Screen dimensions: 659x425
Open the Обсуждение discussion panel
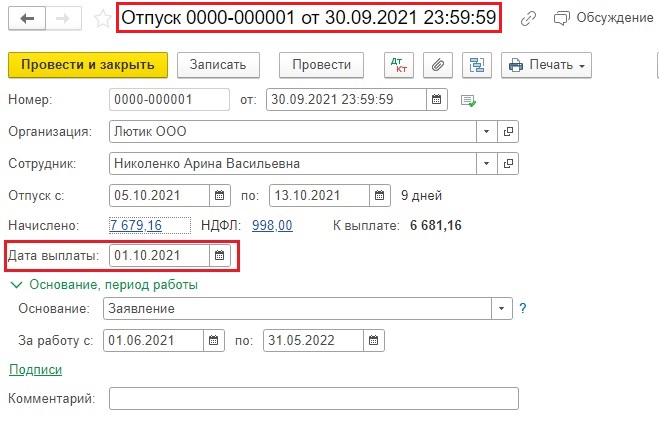[604, 18]
